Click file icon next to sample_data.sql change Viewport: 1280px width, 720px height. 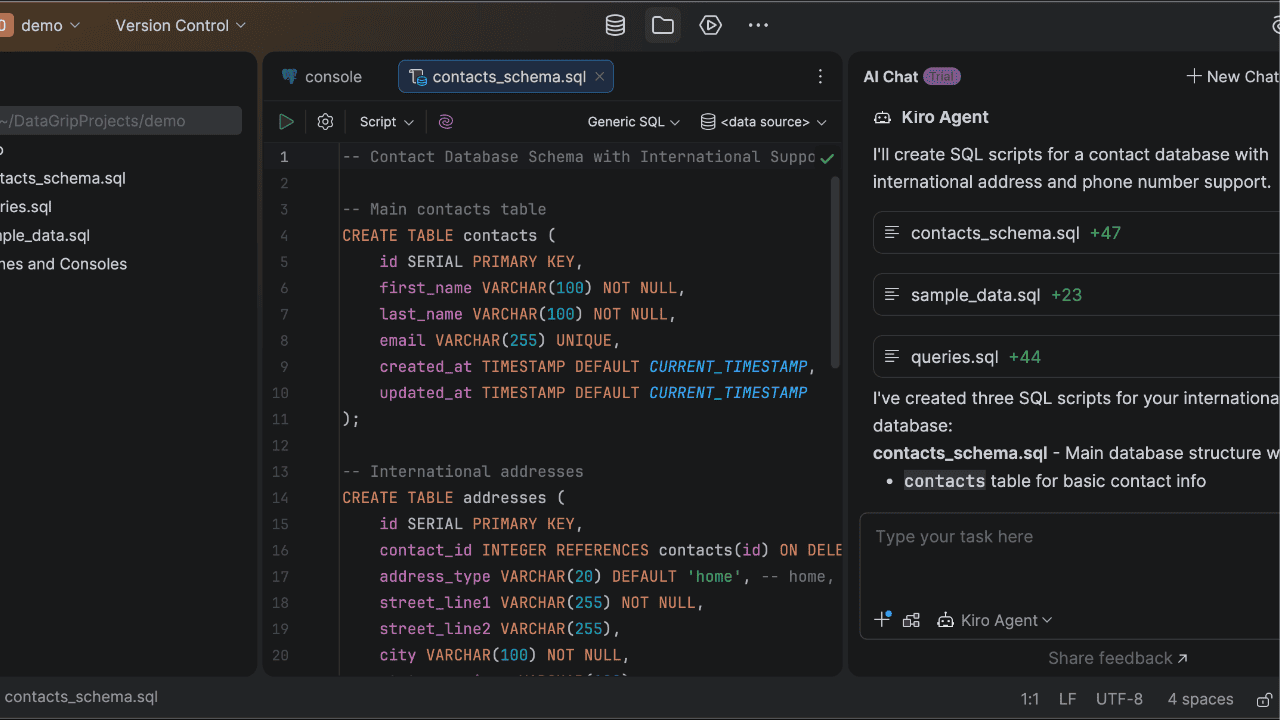[892, 295]
